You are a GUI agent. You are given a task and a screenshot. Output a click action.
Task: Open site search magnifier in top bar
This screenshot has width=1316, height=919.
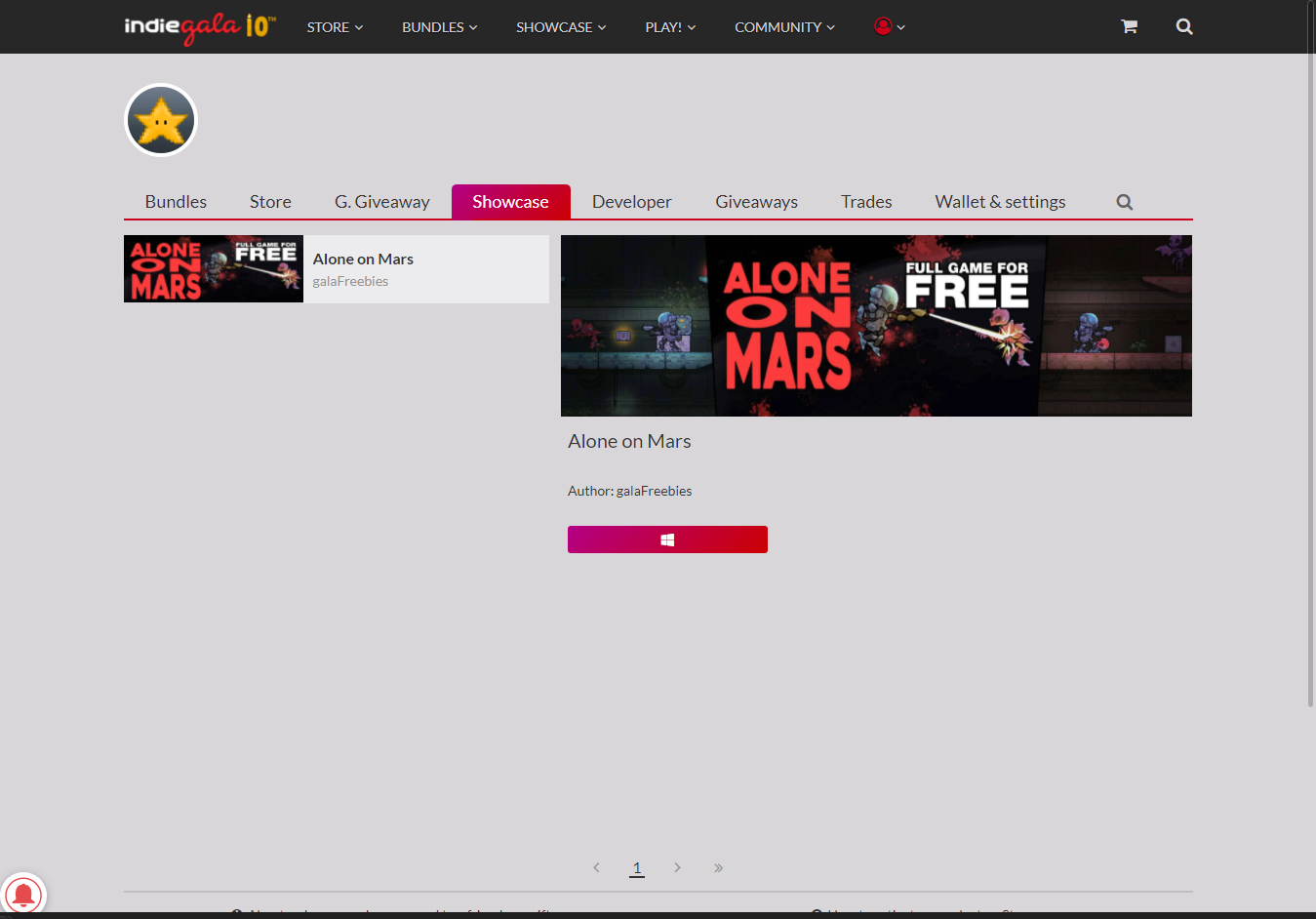point(1184,26)
